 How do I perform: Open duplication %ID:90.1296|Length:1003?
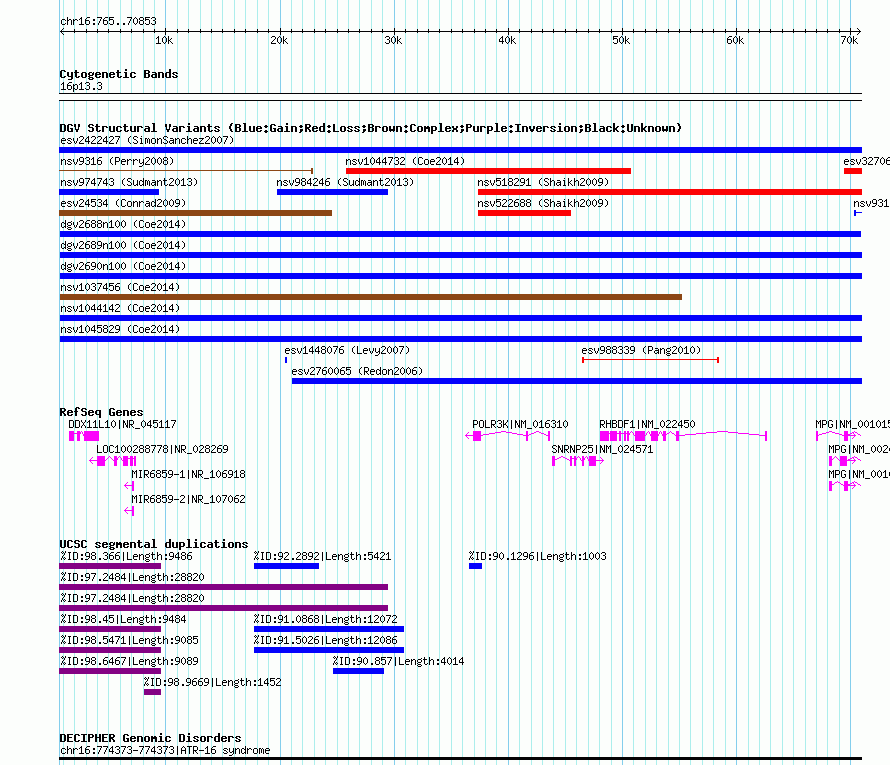pyautogui.click(x=476, y=566)
